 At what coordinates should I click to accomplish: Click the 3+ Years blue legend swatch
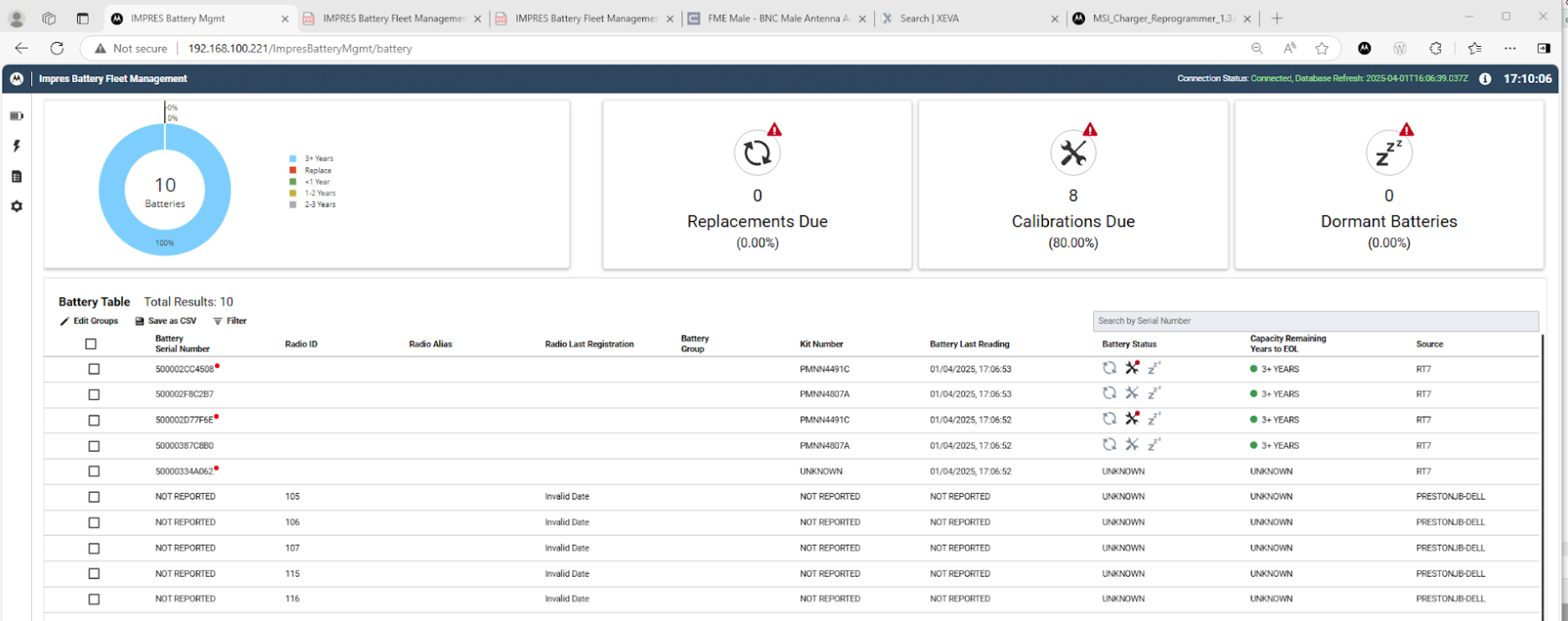[x=293, y=158]
